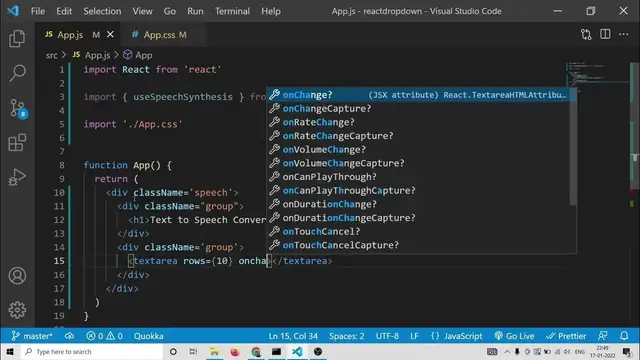The height and width of the screenshot is (360, 640).
Task: Open the errors and warnings problems indicator
Action: click(104, 336)
